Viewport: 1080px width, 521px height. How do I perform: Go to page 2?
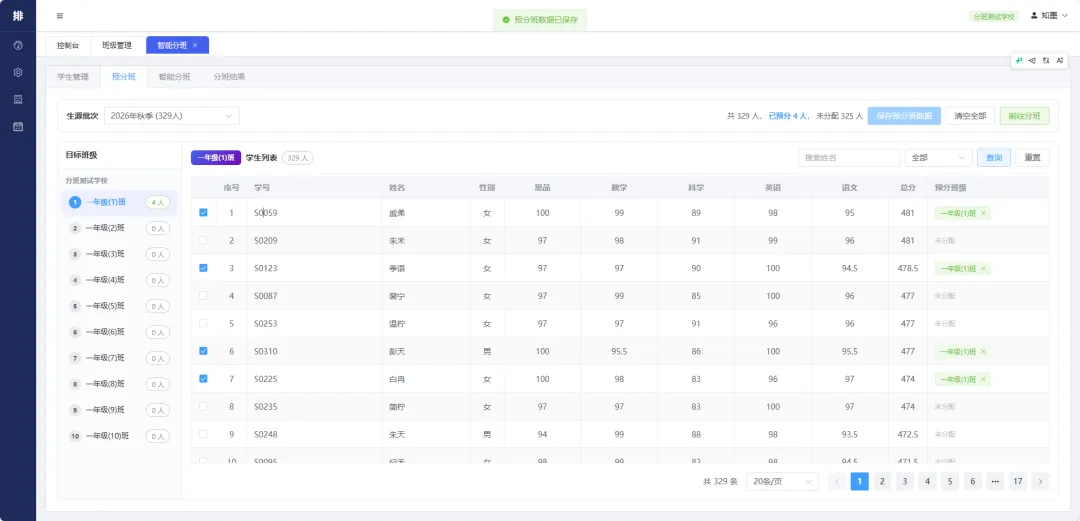[x=882, y=481]
